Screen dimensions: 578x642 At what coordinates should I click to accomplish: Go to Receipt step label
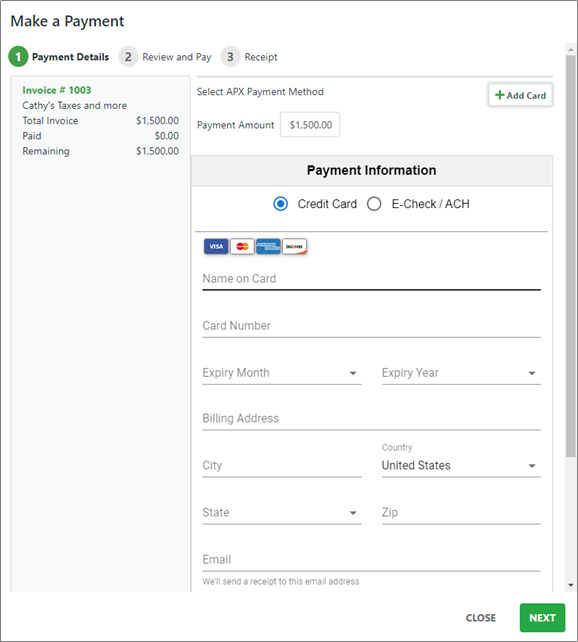pyautogui.click(x=261, y=57)
